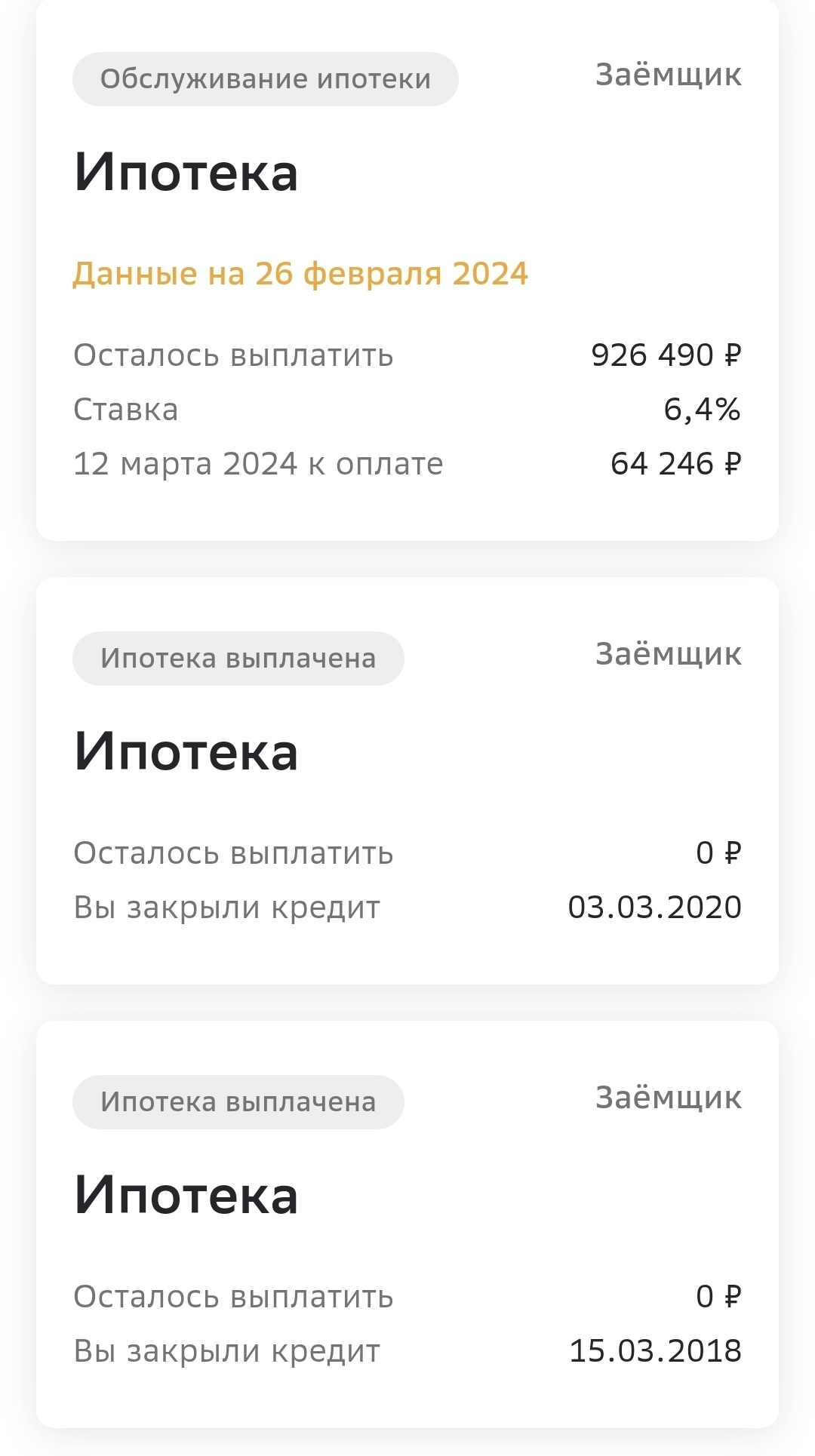Open the active mortgage "Ипотека" title

(186, 173)
